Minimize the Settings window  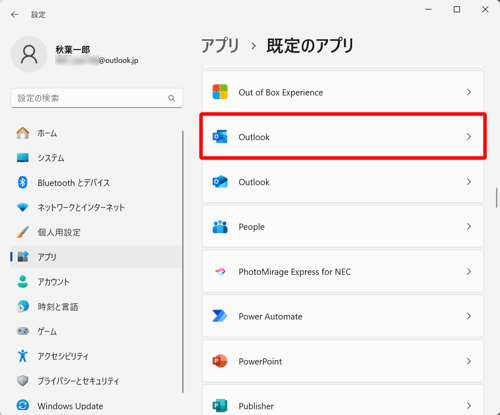click(428, 9)
